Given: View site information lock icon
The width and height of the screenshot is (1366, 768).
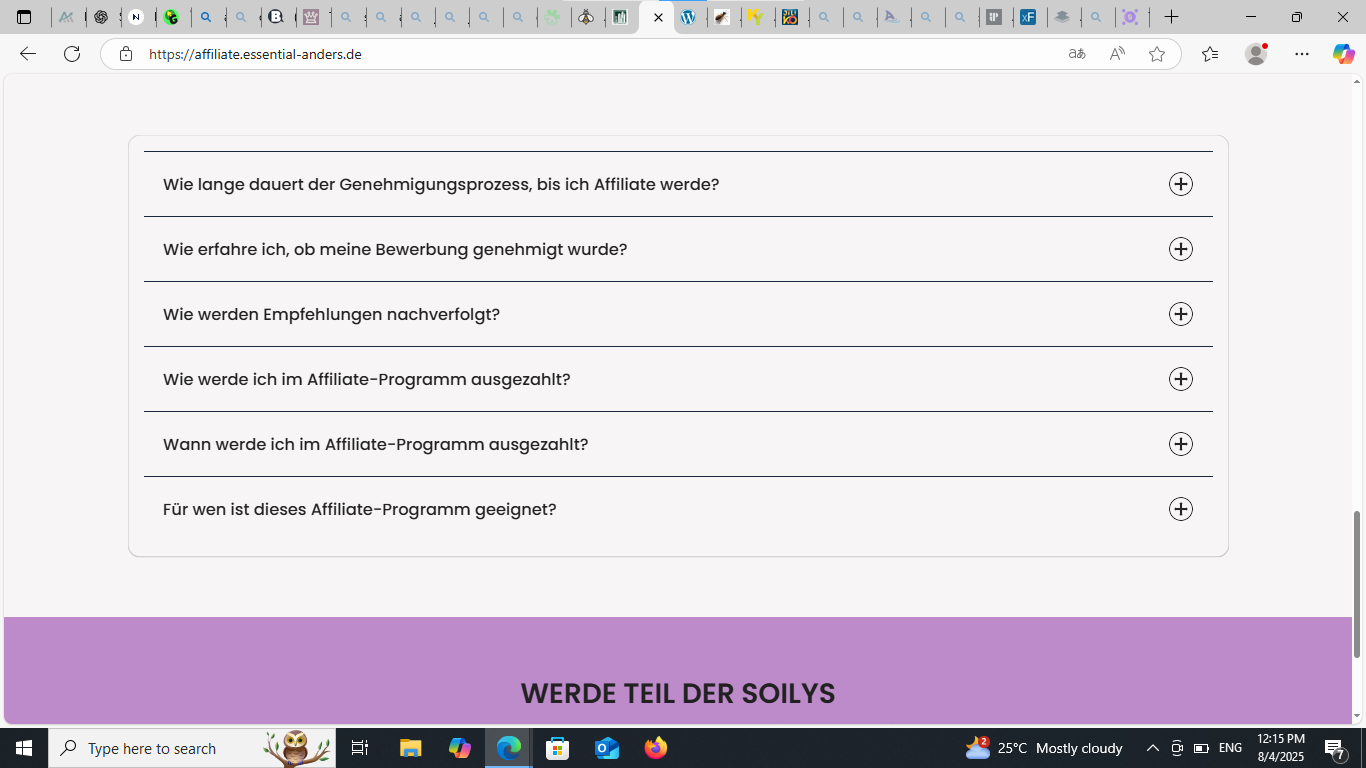Looking at the screenshot, I should click(x=125, y=54).
